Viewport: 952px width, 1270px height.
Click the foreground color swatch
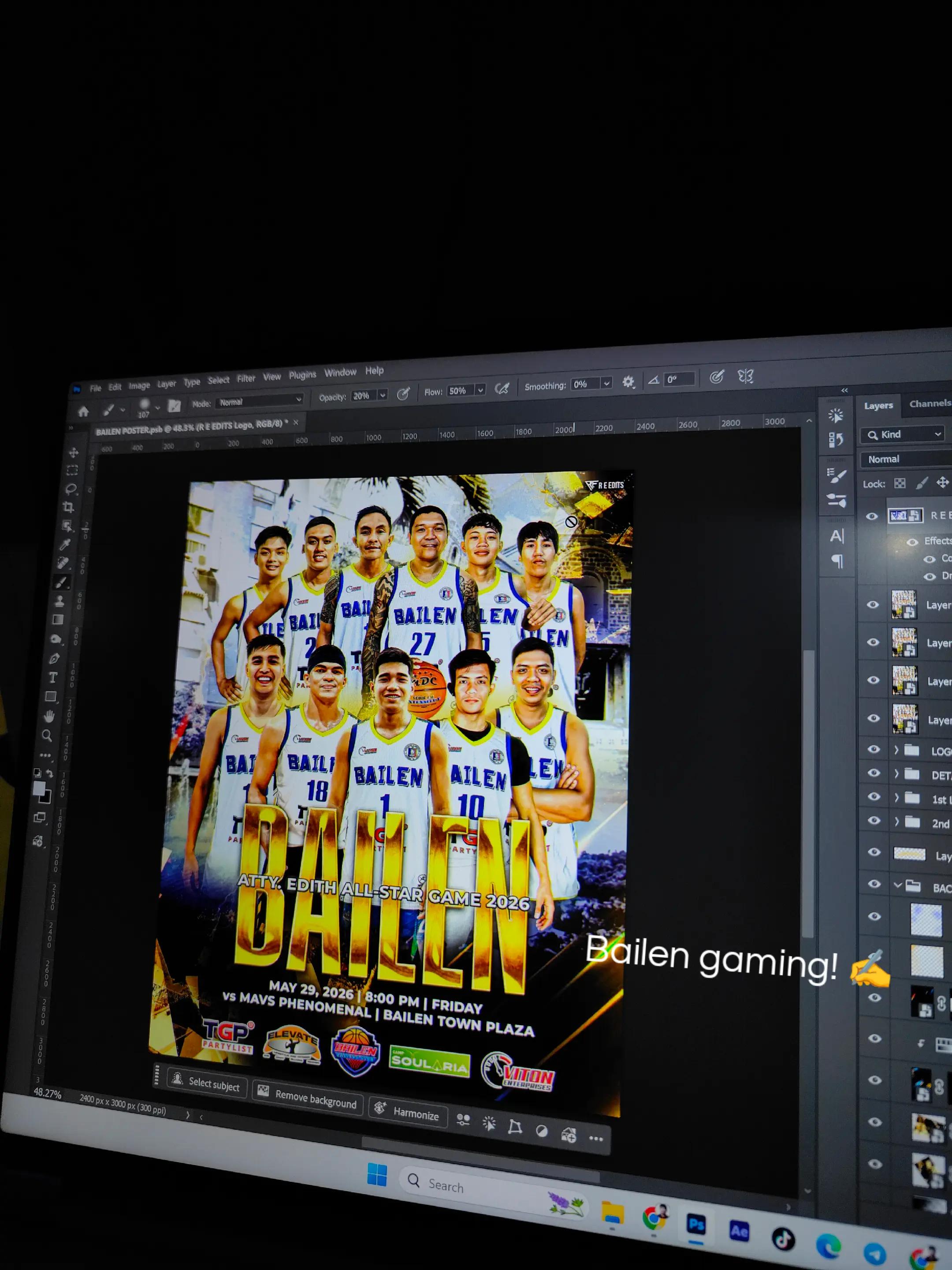tap(38, 788)
